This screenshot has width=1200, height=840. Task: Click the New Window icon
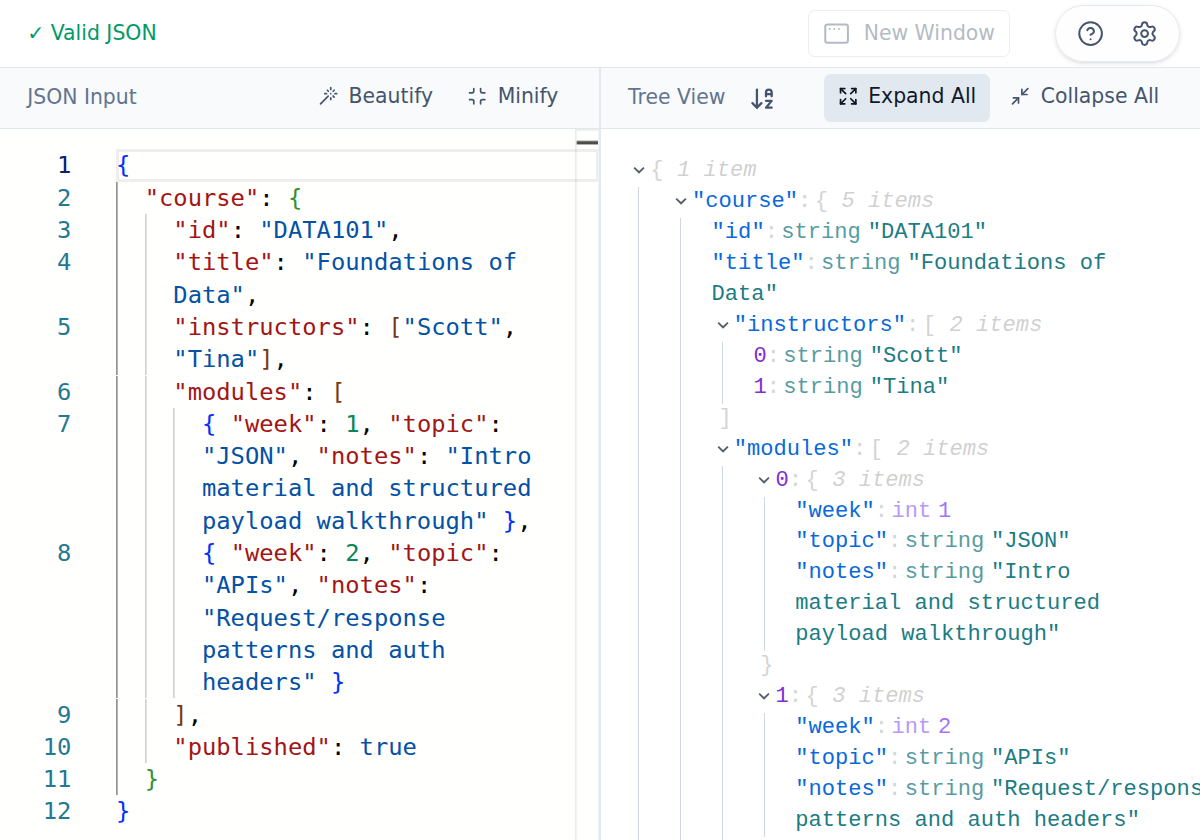pos(837,32)
